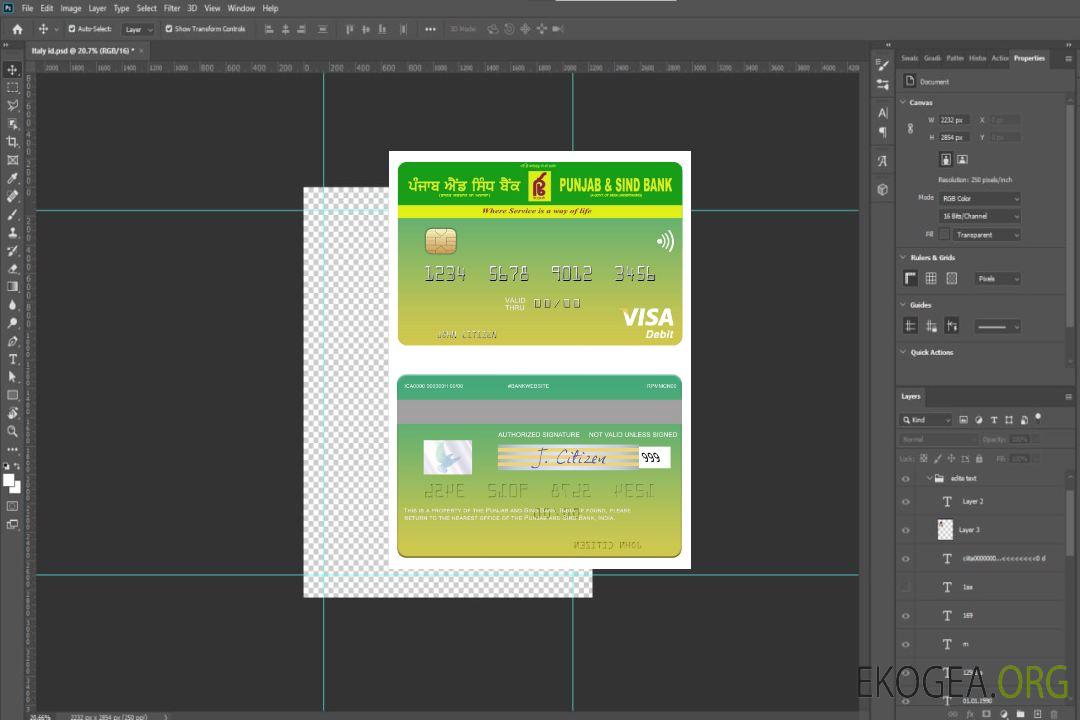The height and width of the screenshot is (720, 1080).
Task: Edit the canvas width field
Action: click(x=955, y=120)
